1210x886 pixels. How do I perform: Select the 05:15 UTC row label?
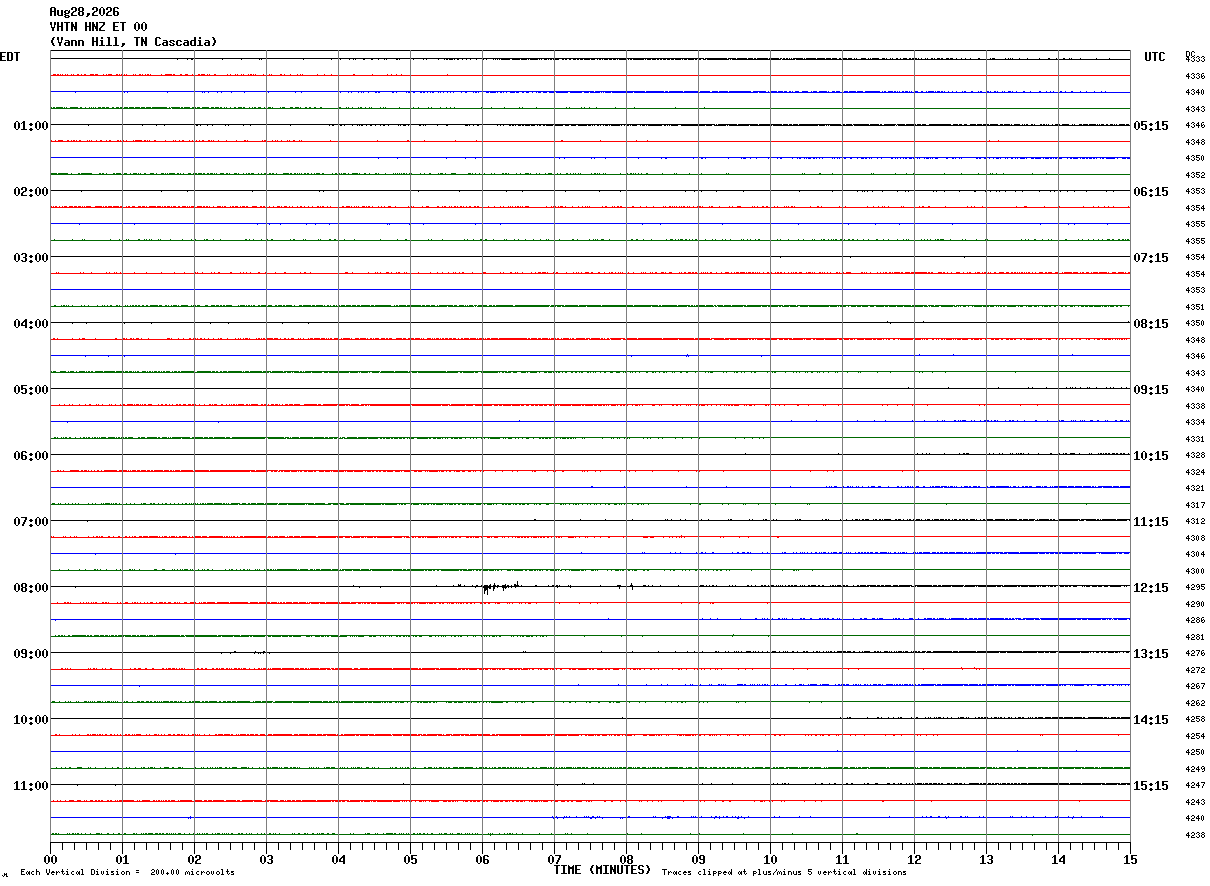pos(1150,126)
